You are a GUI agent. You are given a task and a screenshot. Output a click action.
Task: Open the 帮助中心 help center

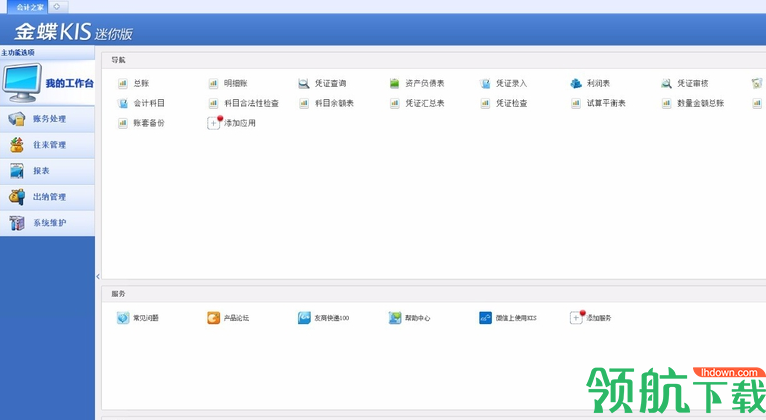(409, 318)
